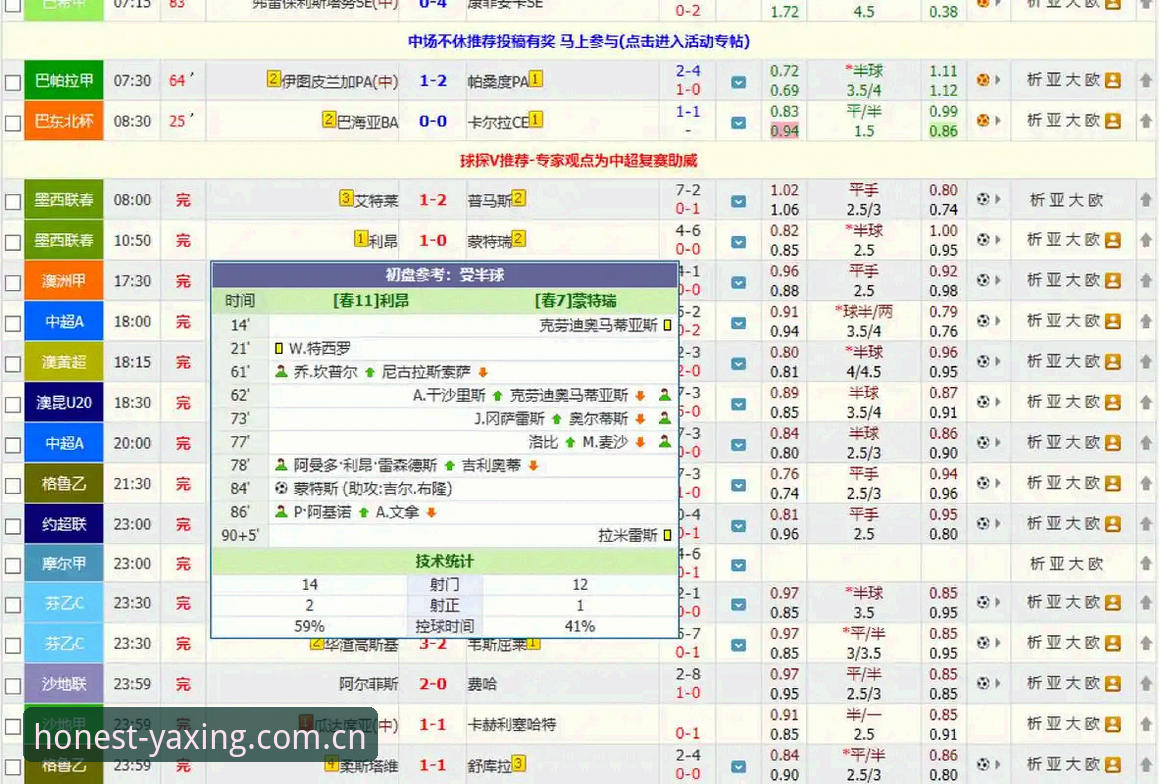The width and height of the screenshot is (1159, 784).
Task: Open 析 analysis link in 巴帕拉甲 row
Action: (x=1034, y=80)
